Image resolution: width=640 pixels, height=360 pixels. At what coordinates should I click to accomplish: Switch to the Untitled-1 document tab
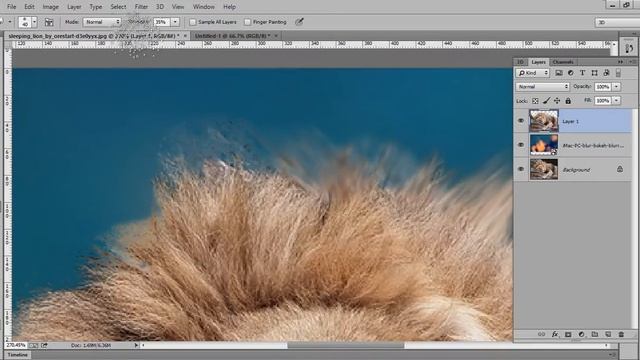233,36
